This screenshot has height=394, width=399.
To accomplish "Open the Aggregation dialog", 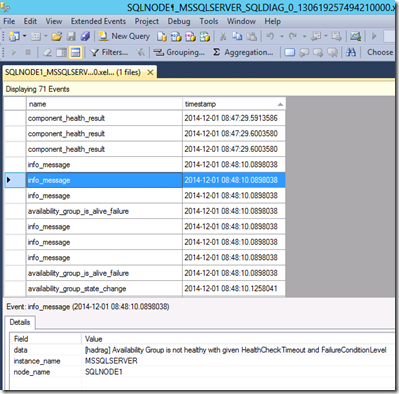I will tap(243, 52).
